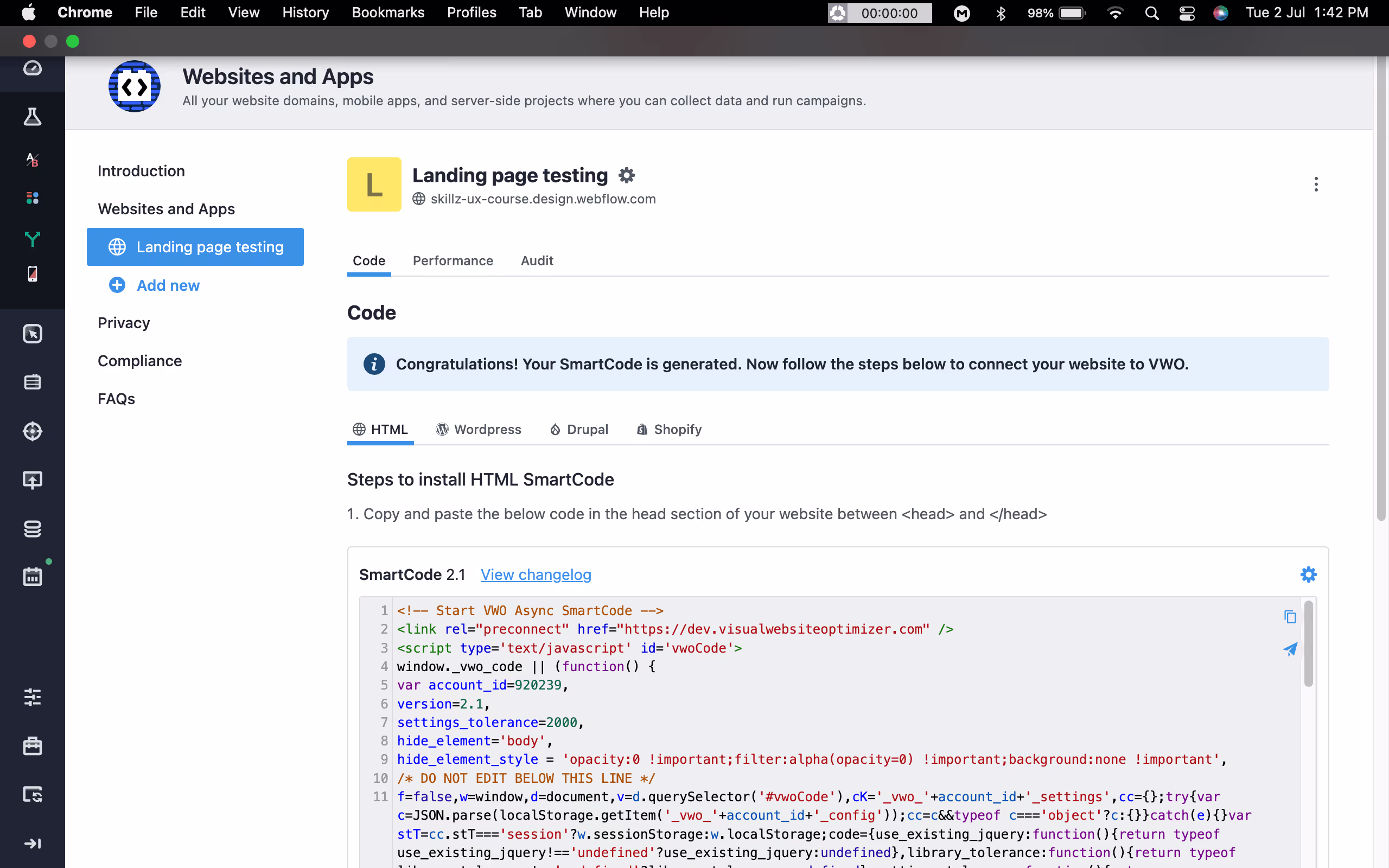Switch to the Audit tab
1389x868 pixels.
(x=537, y=260)
